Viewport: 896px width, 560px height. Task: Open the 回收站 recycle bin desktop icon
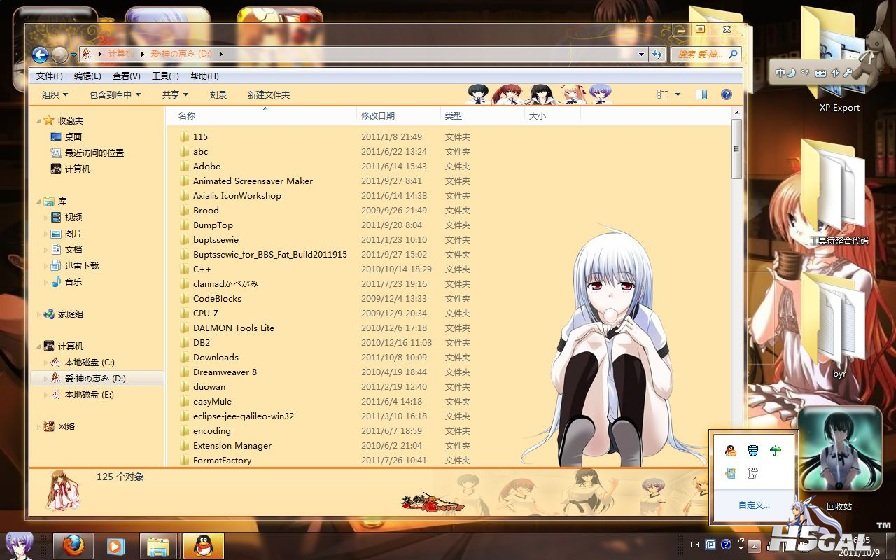[x=839, y=459]
